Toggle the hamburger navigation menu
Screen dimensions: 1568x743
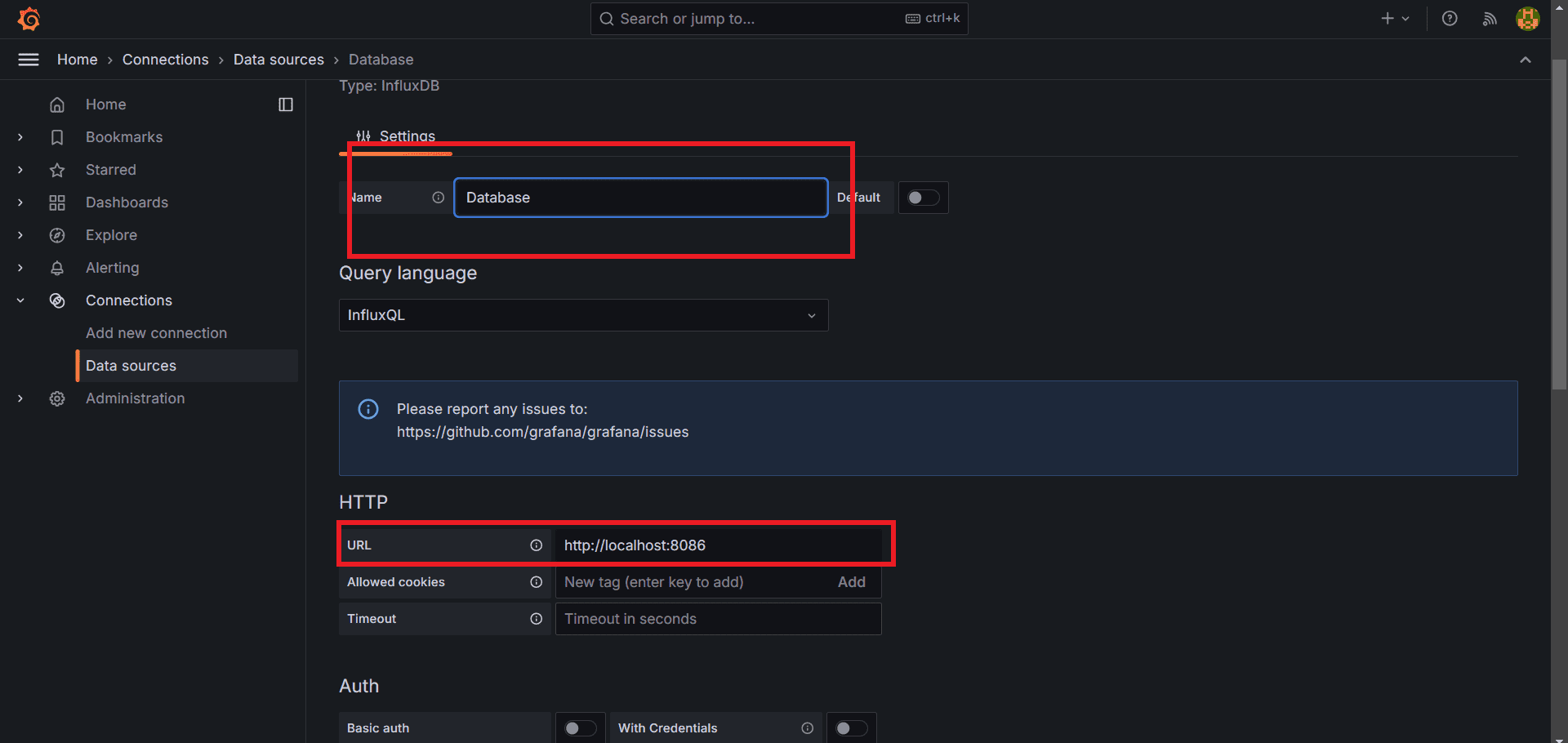[x=28, y=59]
